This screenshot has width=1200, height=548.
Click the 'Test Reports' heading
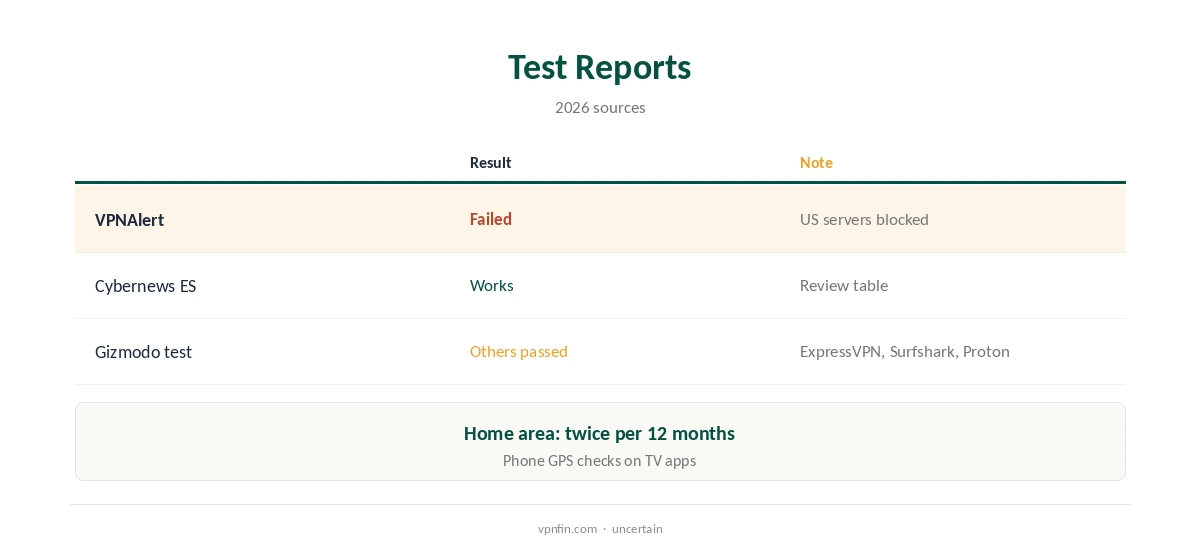pos(599,67)
